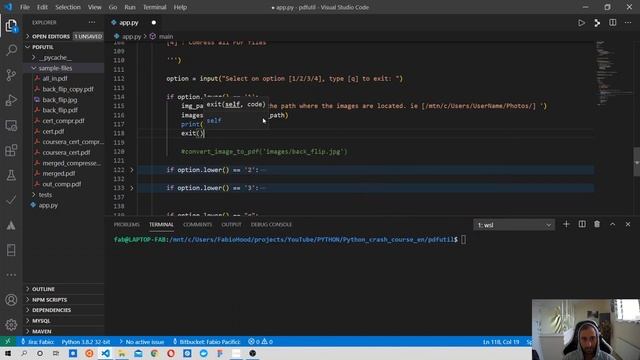Open editor More Actions ellipsis
This screenshot has height=360, width=640.
coord(628,23)
